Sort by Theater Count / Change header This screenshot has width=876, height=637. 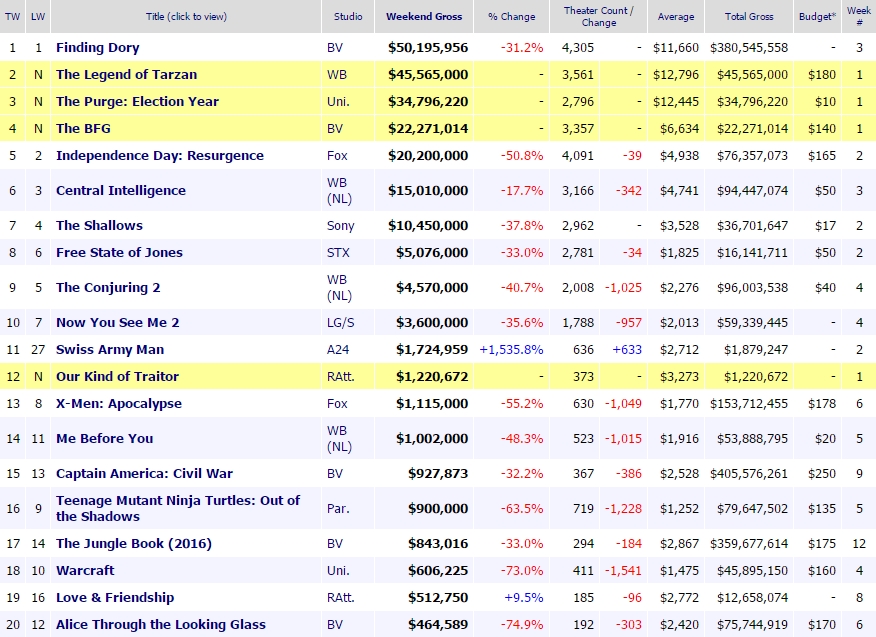pyautogui.click(x=598, y=16)
